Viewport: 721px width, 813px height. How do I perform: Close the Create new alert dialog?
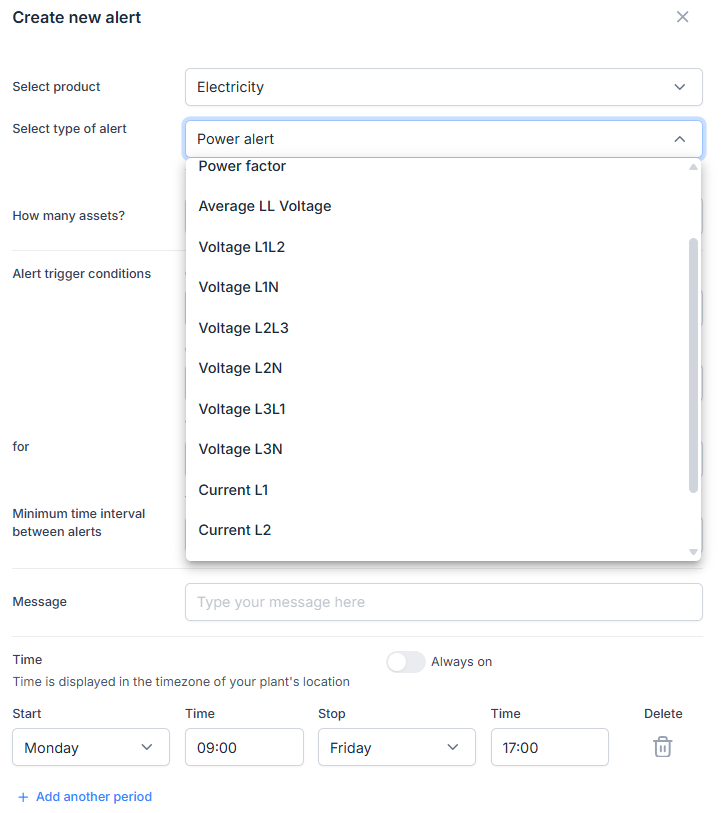click(683, 17)
